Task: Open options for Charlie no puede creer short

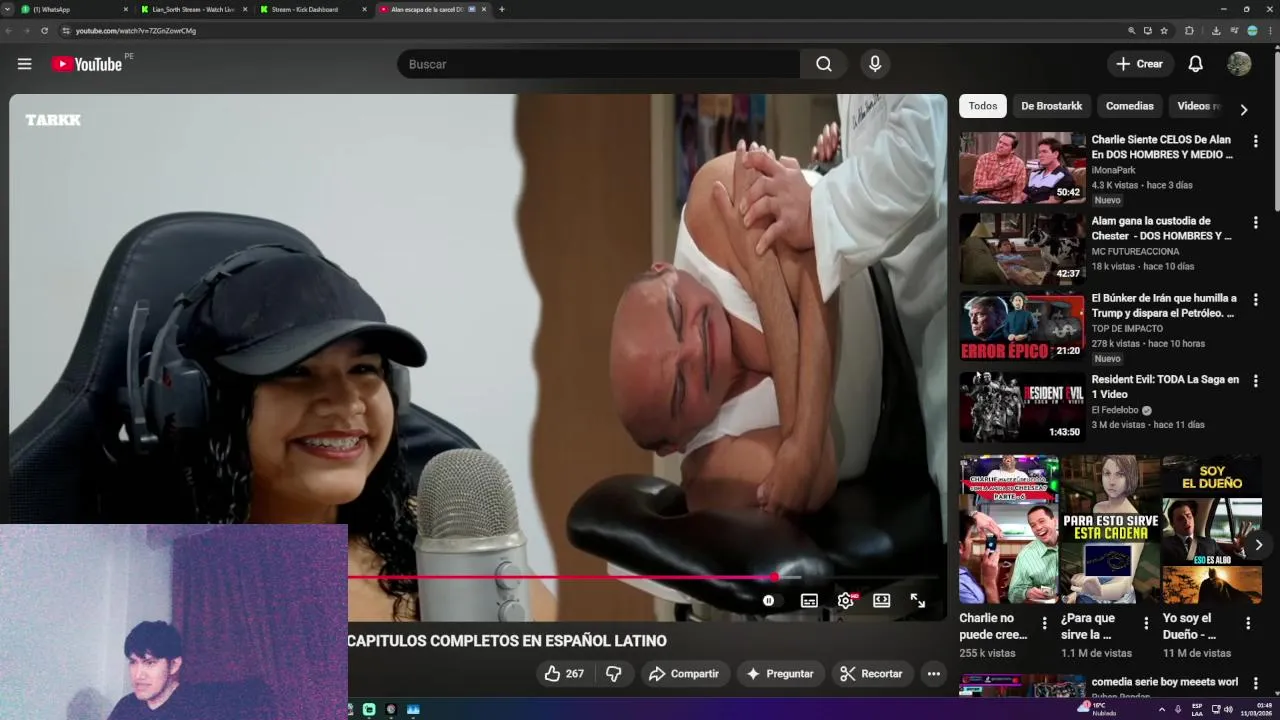Action: click(1044, 623)
